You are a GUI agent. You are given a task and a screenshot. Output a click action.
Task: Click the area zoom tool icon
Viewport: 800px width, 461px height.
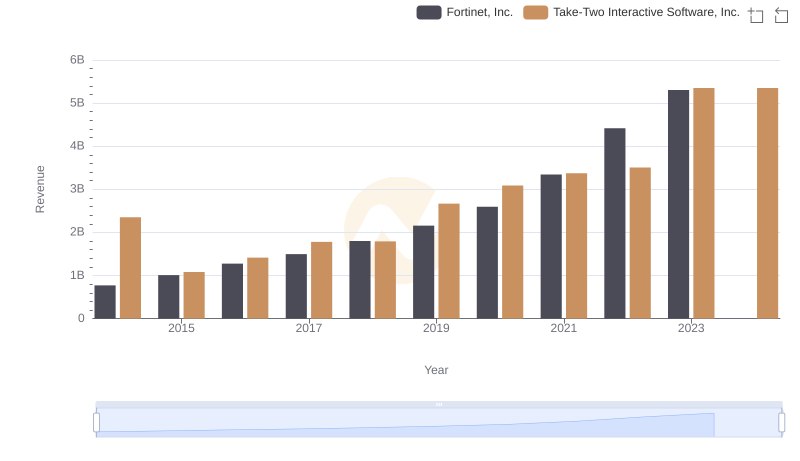point(756,15)
